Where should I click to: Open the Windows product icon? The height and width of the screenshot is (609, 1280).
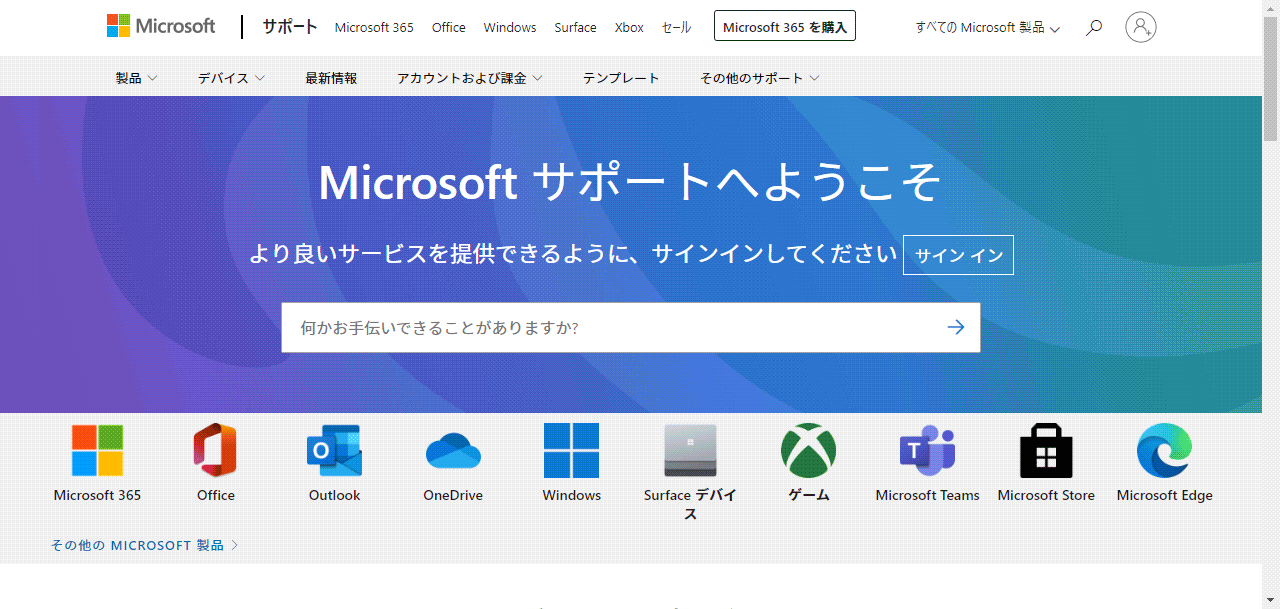(572, 450)
